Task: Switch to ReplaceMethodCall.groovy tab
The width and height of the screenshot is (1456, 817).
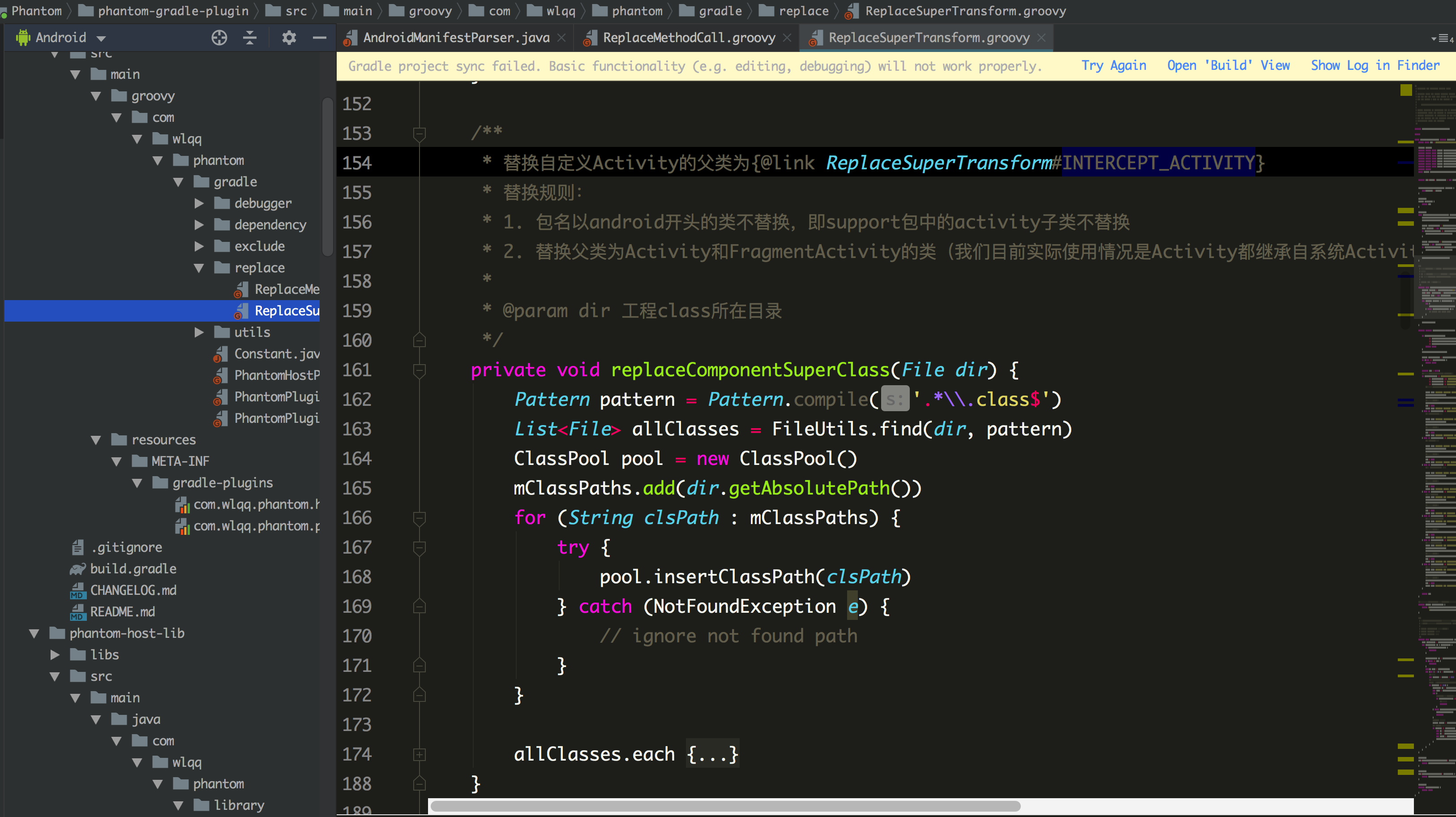Action: pyautogui.click(x=689, y=38)
